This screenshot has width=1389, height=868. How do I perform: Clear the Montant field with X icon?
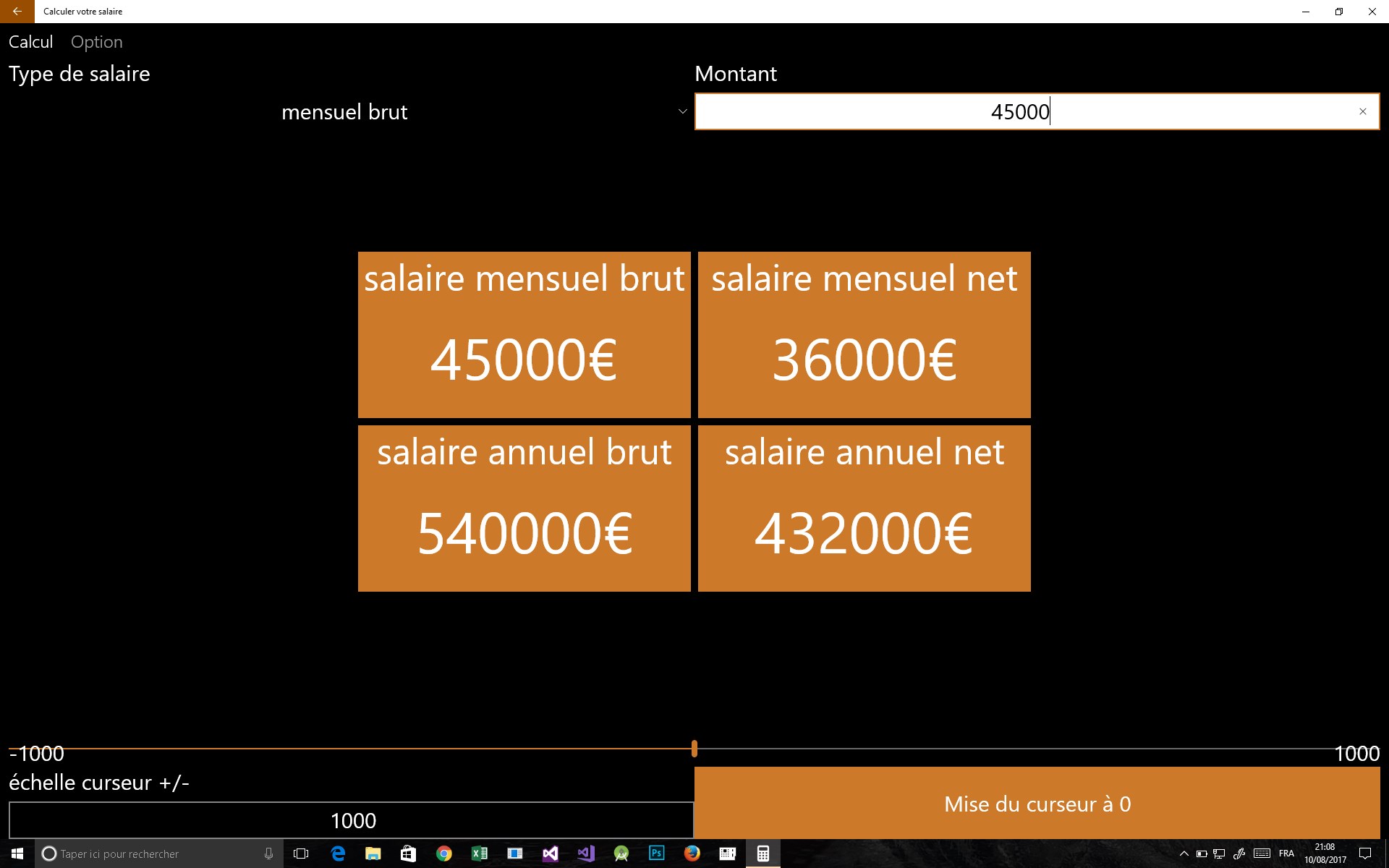coord(1362,111)
